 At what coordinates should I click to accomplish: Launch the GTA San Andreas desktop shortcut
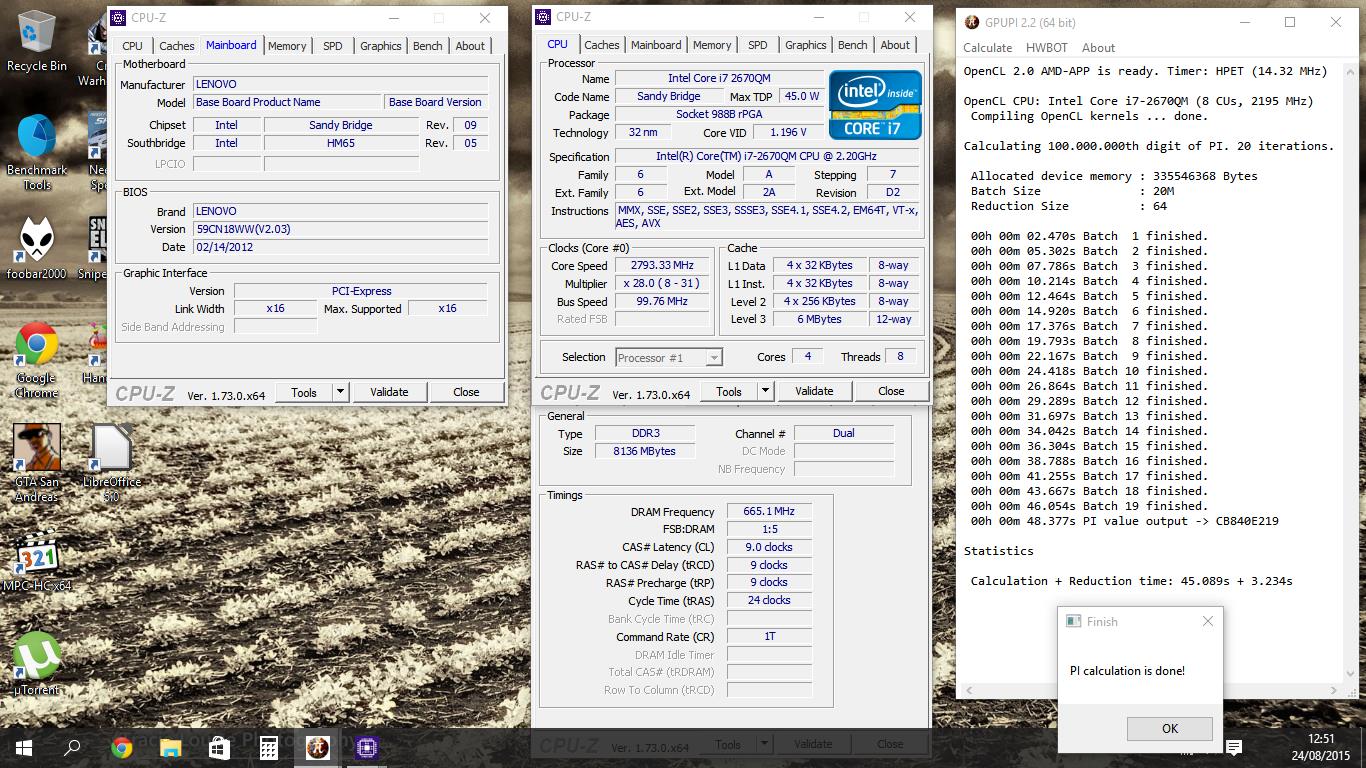pyautogui.click(x=37, y=462)
